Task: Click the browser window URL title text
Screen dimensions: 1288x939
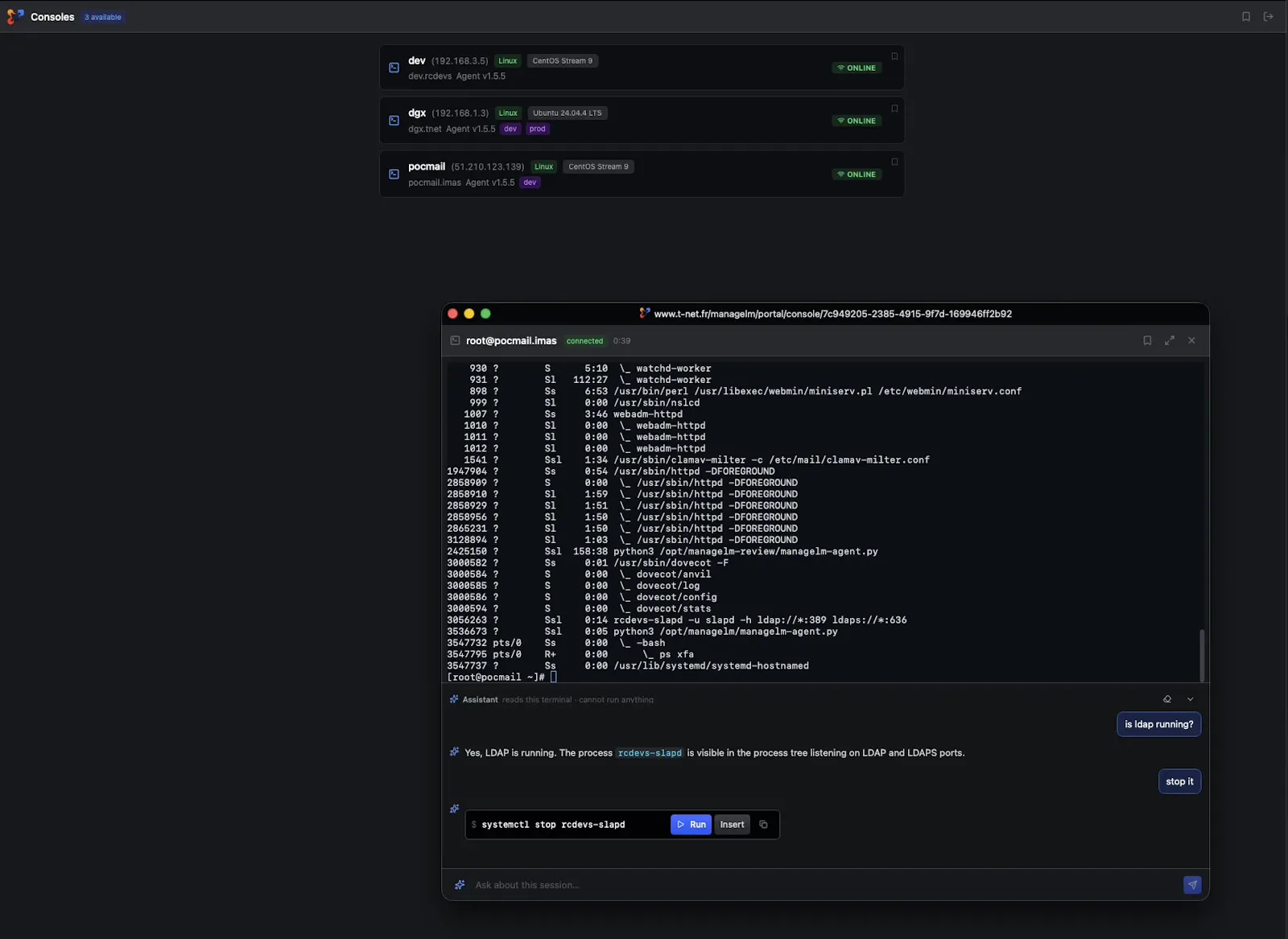Action: click(832, 314)
